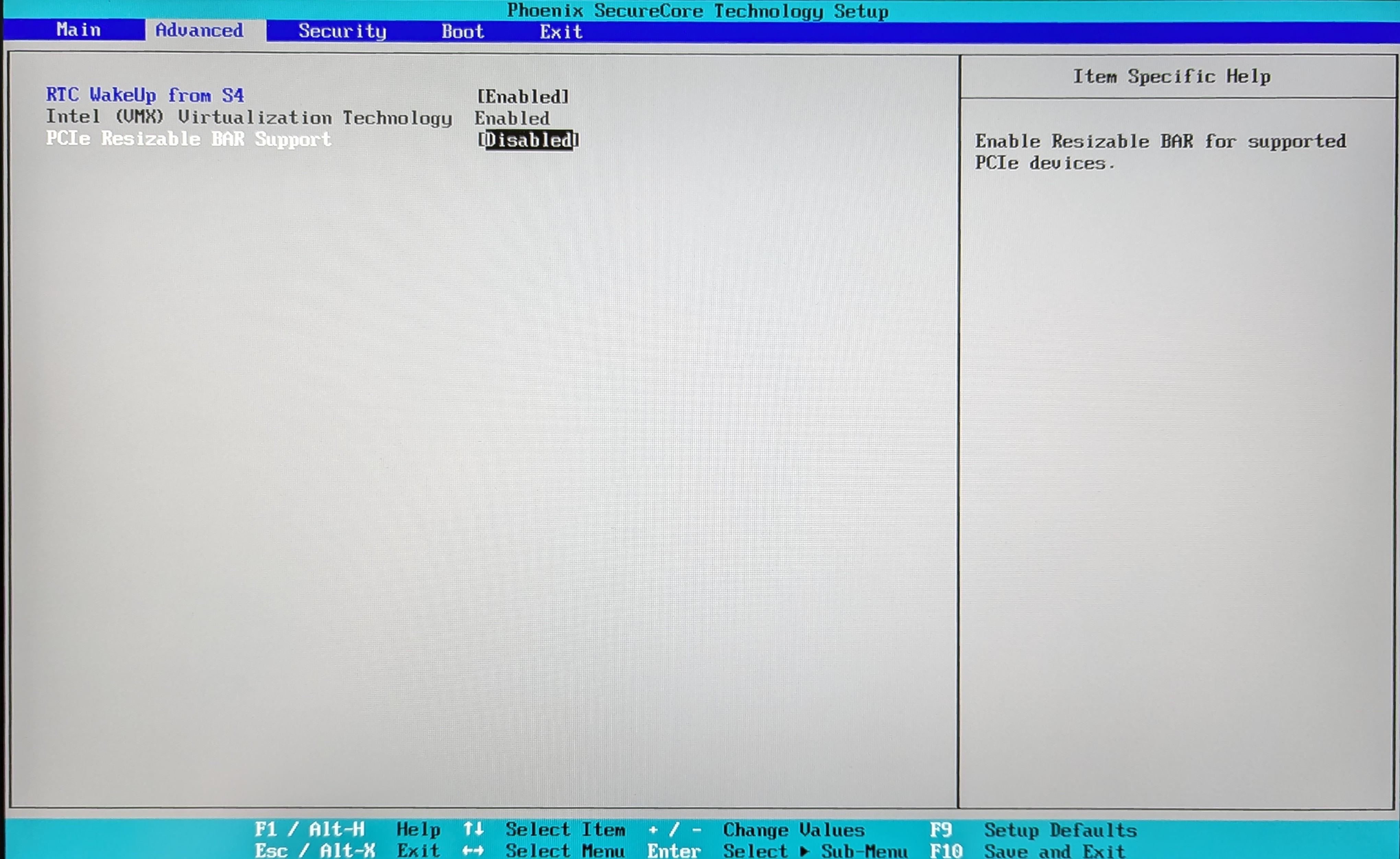Click F9 Setup Defaults shortcut
1400x859 pixels.
(x=1033, y=830)
